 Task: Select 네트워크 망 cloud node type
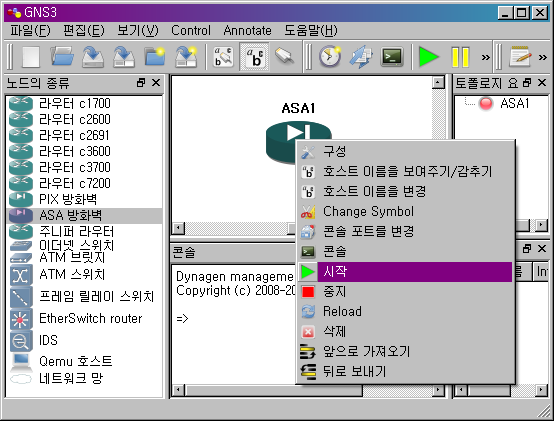pyautogui.click(x=84, y=379)
